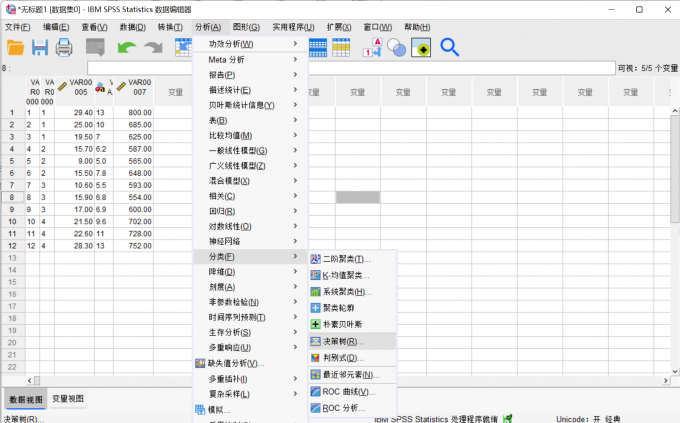Click 生存分析(S) menu entry
This screenshot has height=423, width=680.
(250, 332)
